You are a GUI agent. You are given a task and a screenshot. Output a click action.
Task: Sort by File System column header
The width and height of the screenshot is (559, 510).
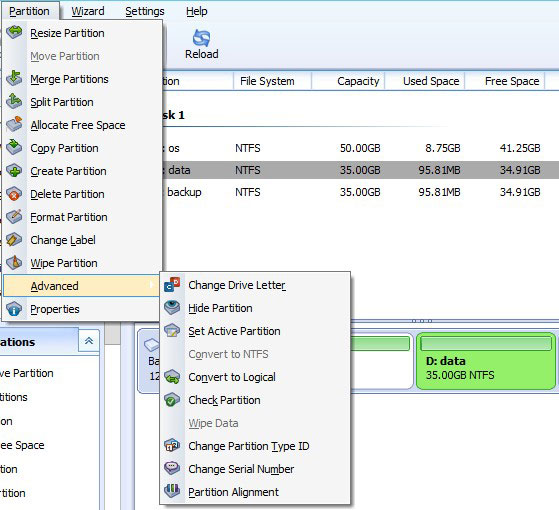pyautogui.click(x=272, y=81)
